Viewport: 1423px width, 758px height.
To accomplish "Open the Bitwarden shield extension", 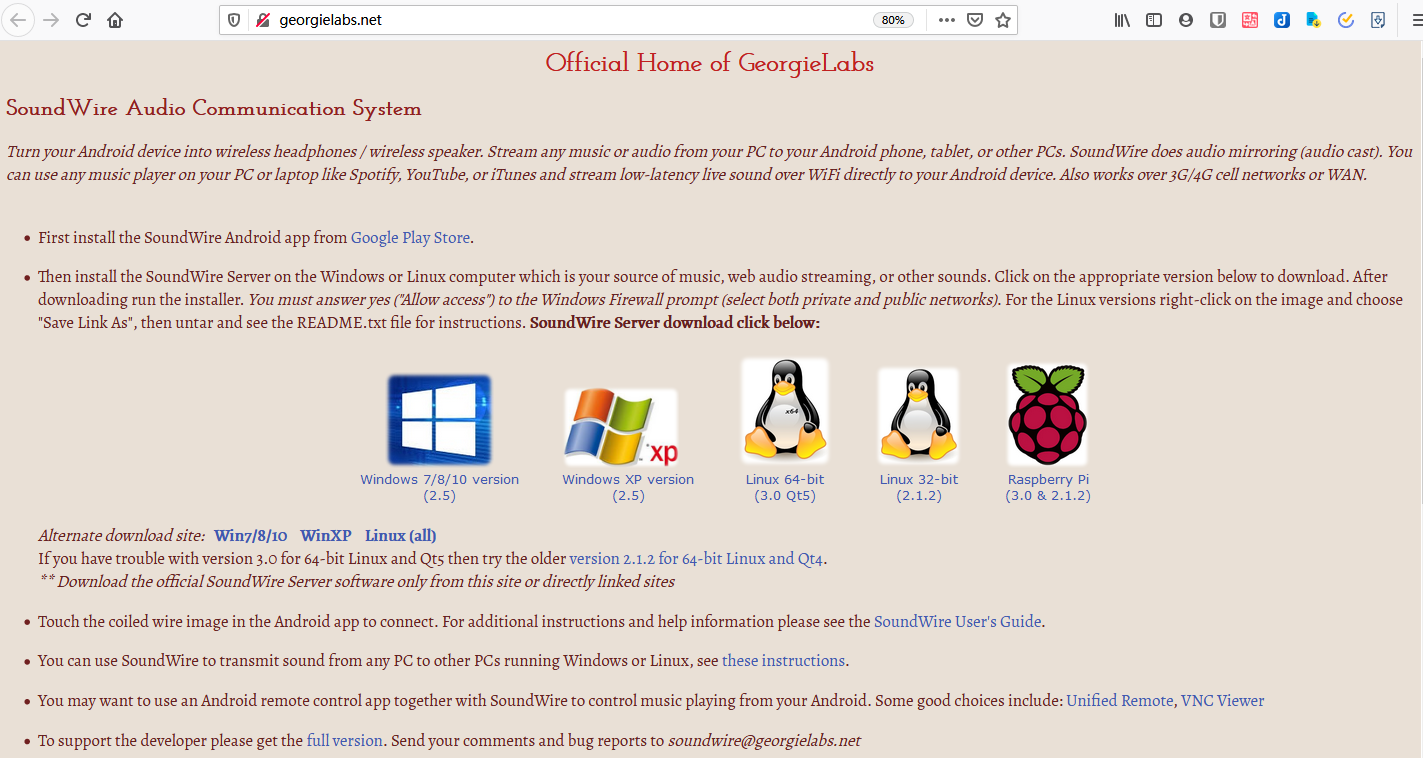I will [1218, 20].
